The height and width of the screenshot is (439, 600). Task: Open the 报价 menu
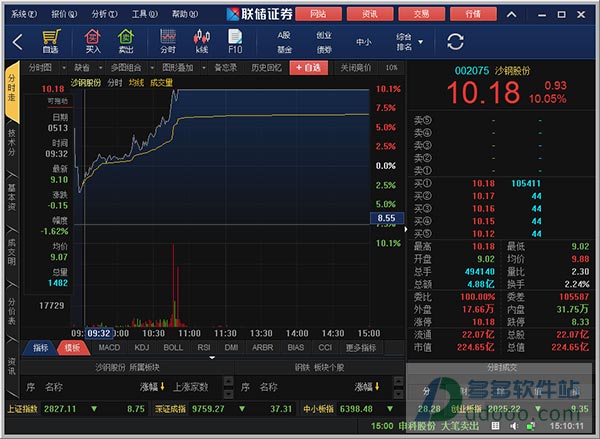coord(64,14)
